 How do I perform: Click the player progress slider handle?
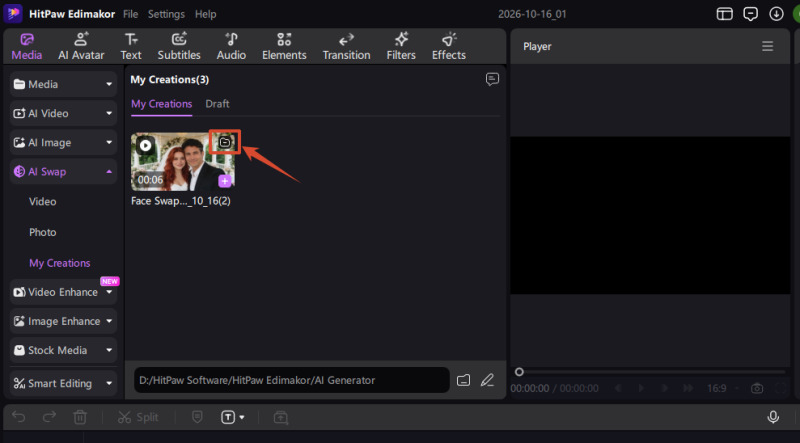coord(519,372)
